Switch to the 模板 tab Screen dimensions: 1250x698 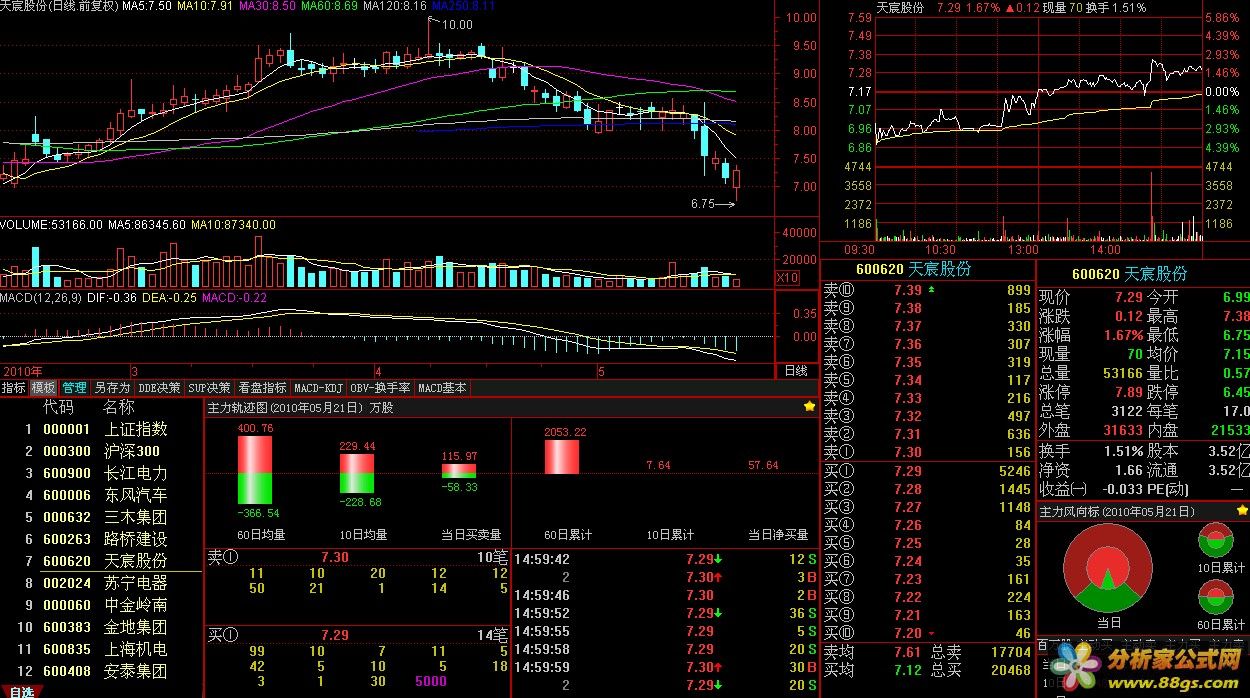tap(44, 388)
